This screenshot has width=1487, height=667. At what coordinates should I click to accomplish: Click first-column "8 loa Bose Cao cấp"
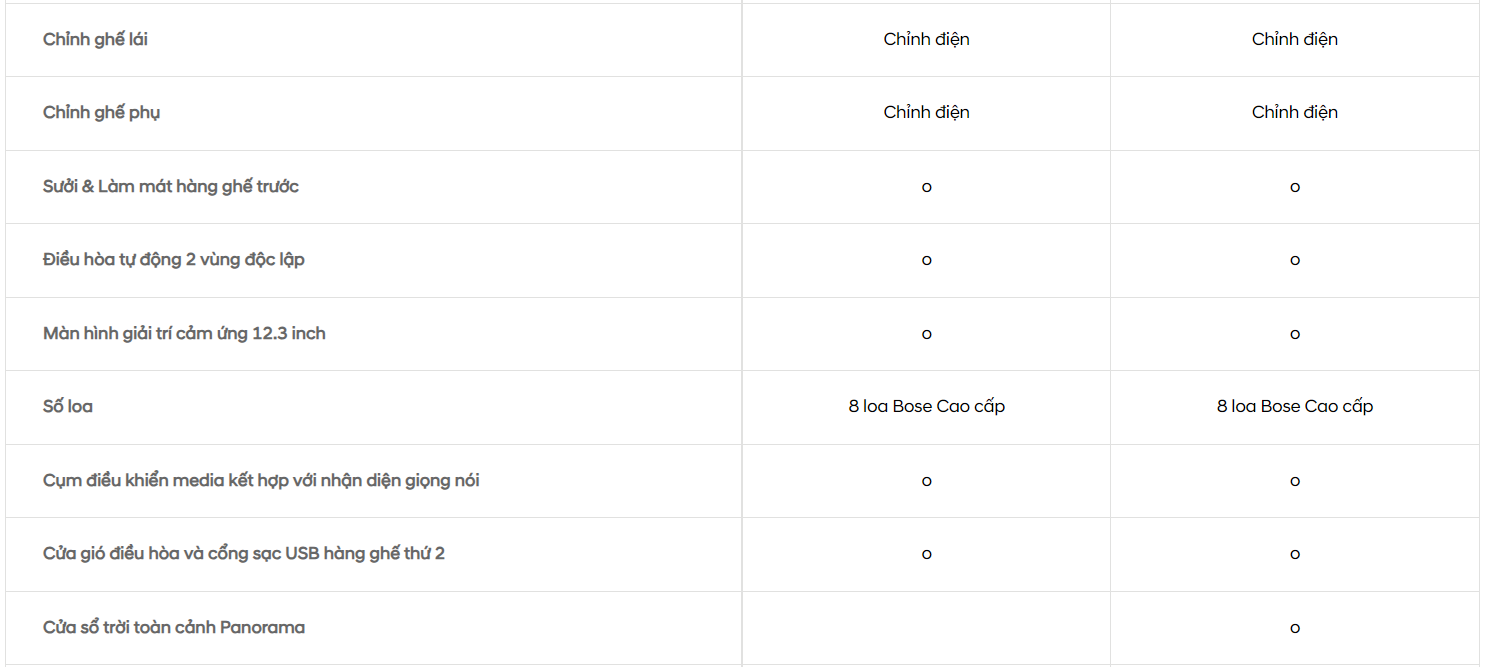point(926,406)
